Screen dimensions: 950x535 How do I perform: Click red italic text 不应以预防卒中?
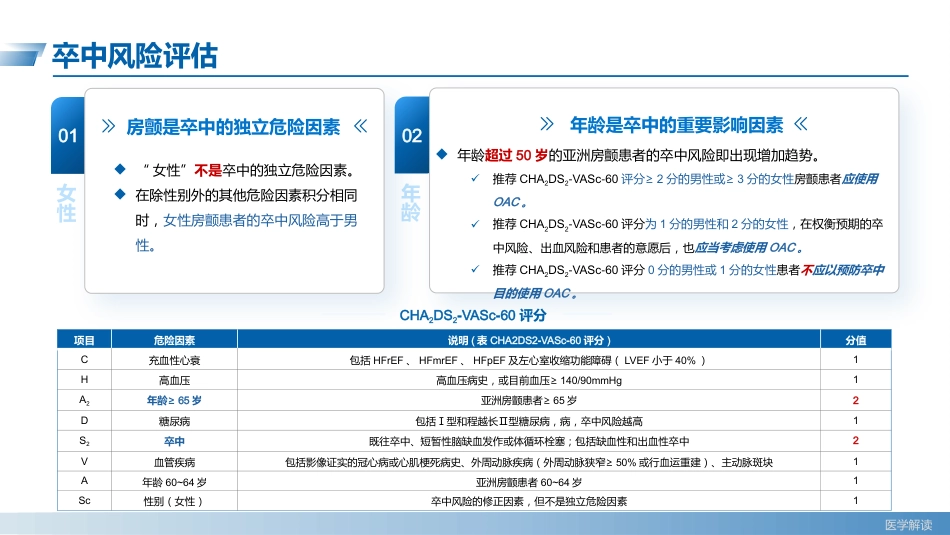843,270
